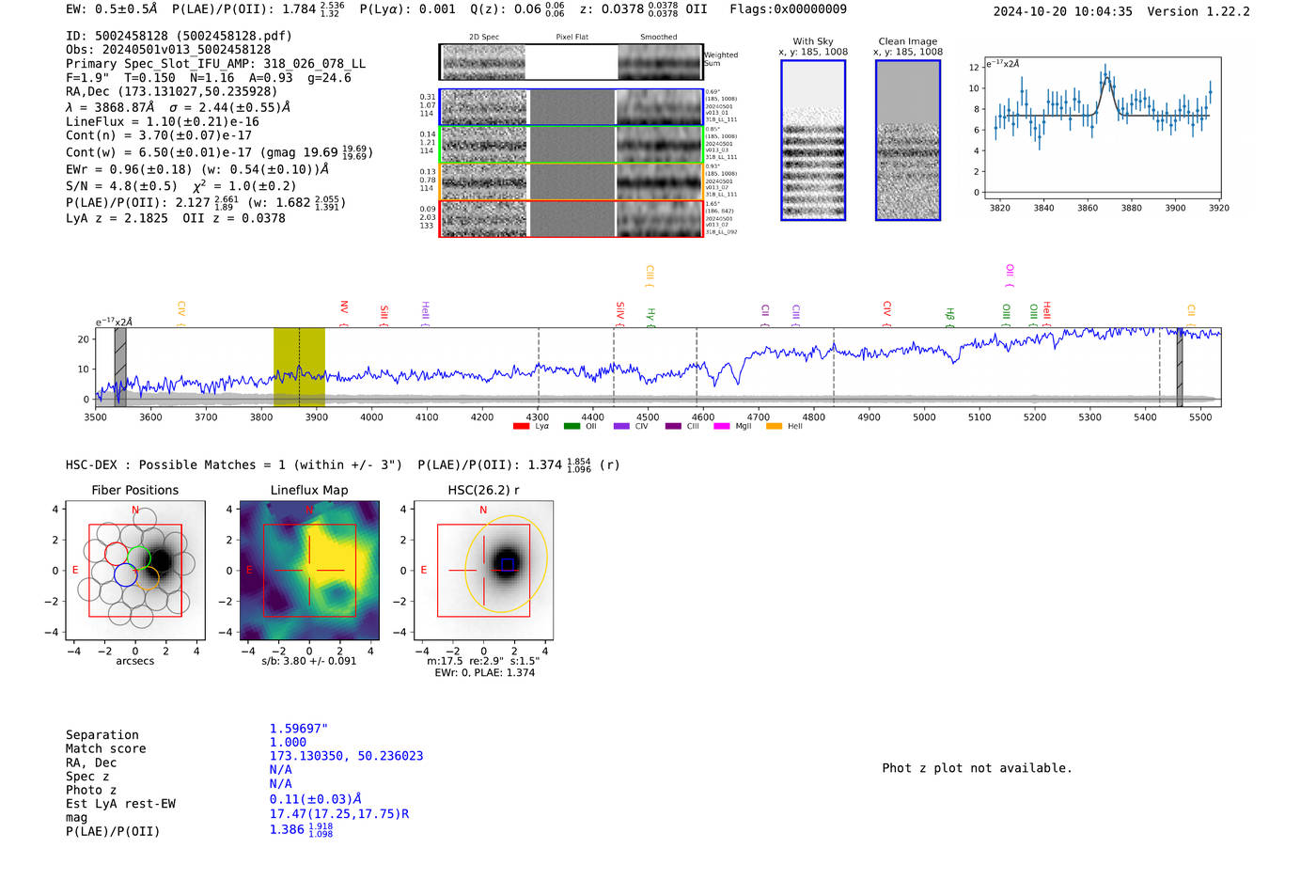Screen dimensions: 1316x896
Task: Click the Gaussian emission line fit plot
Action: 1102,129
